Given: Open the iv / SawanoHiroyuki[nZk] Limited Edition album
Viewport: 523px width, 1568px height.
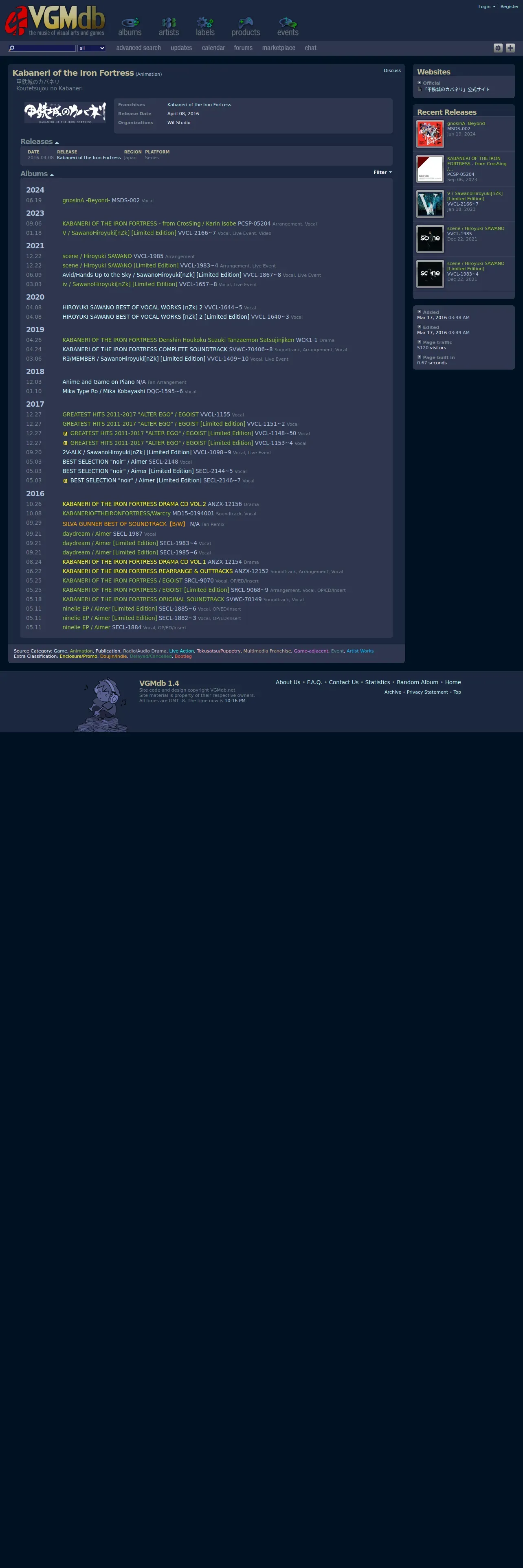Looking at the screenshot, I should (x=119, y=284).
